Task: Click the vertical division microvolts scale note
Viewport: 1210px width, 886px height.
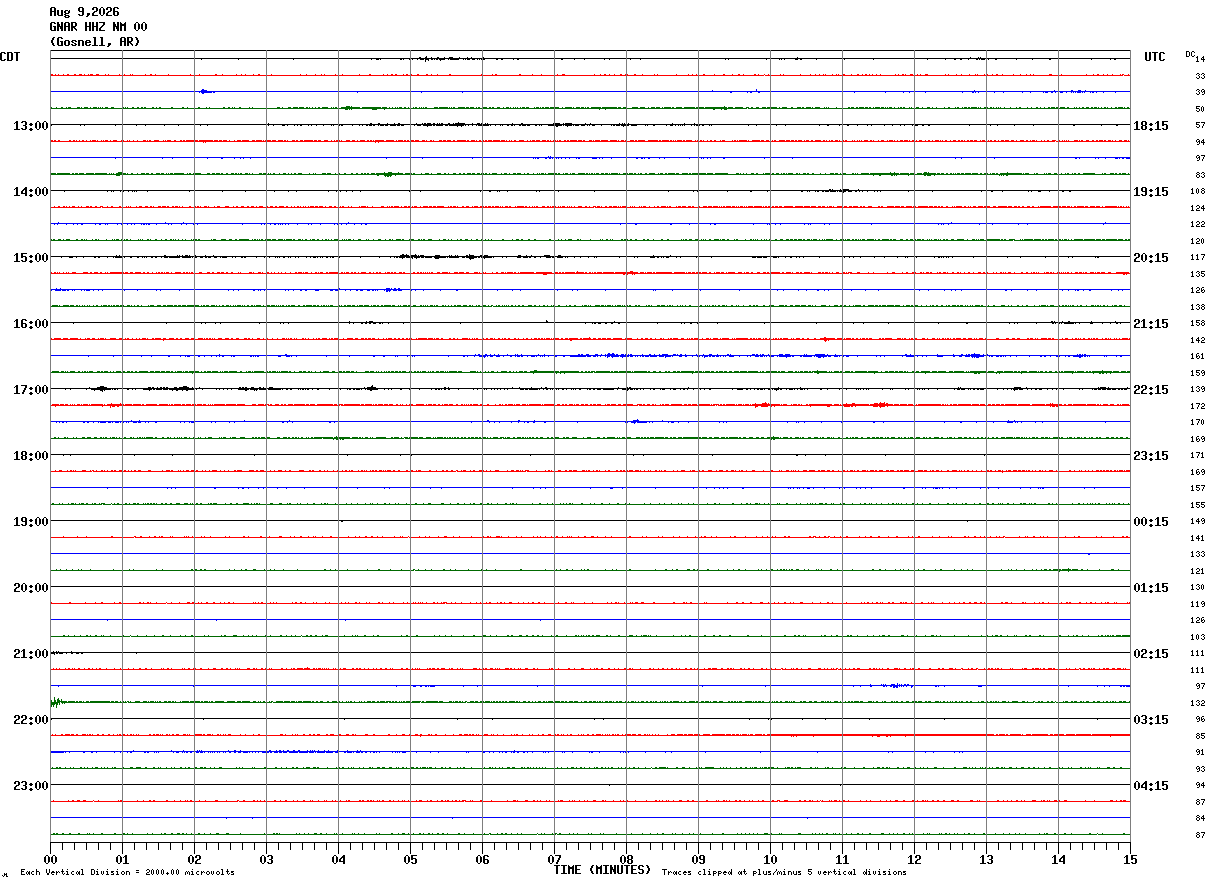Action: (x=127, y=873)
